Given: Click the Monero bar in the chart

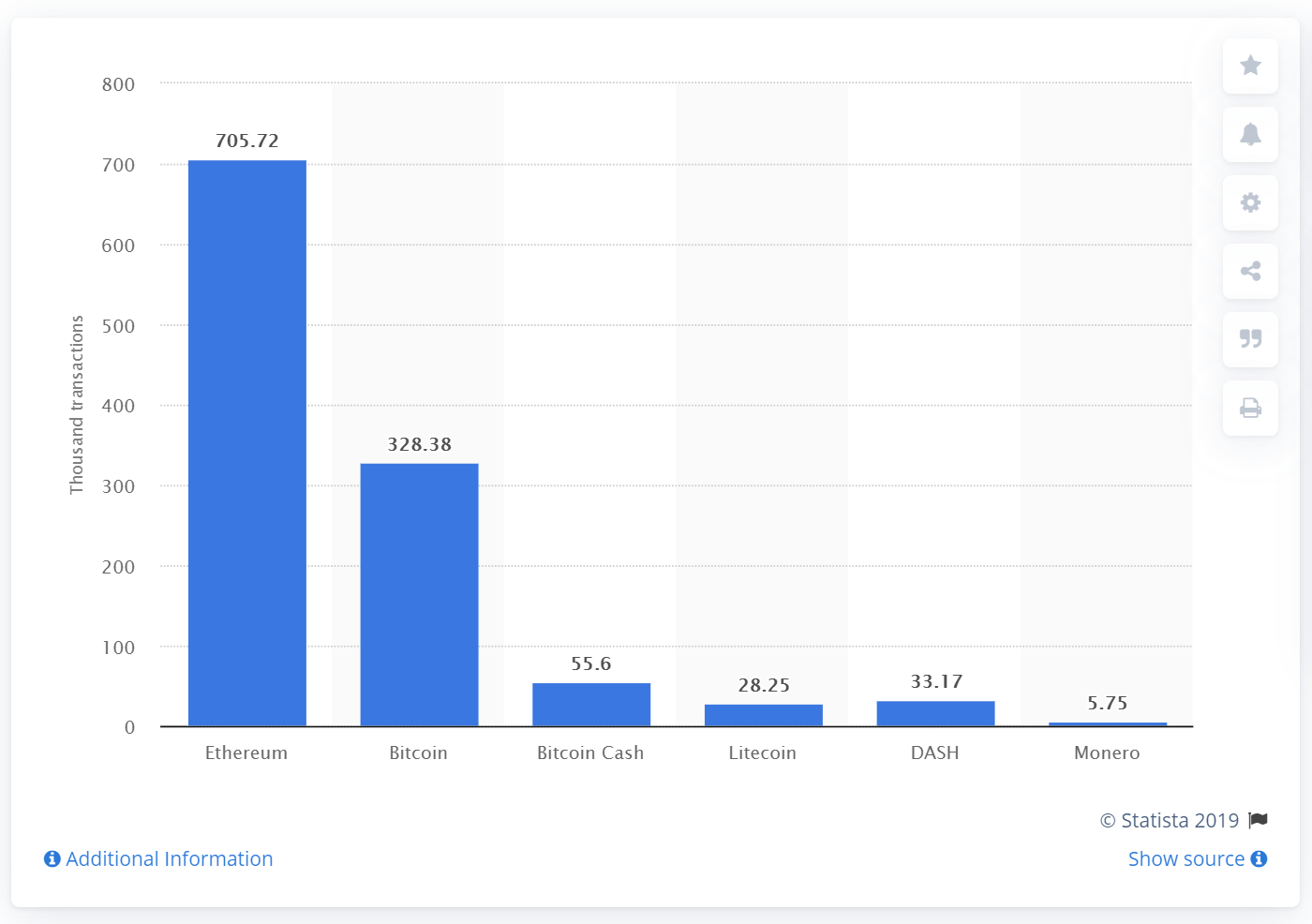Looking at the screenshot, I should click(x=1107, y=723).
